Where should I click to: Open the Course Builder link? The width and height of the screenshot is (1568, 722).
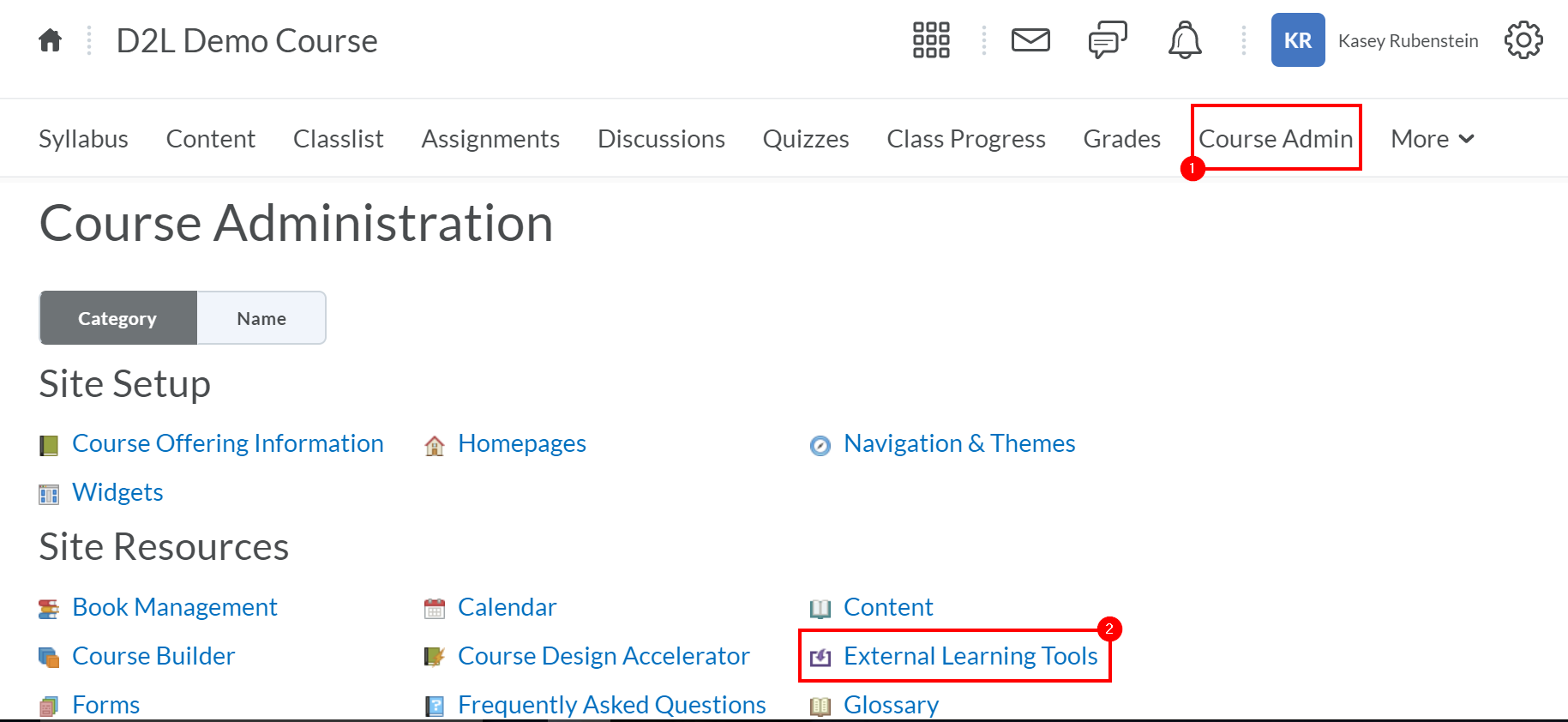point(153,656)
